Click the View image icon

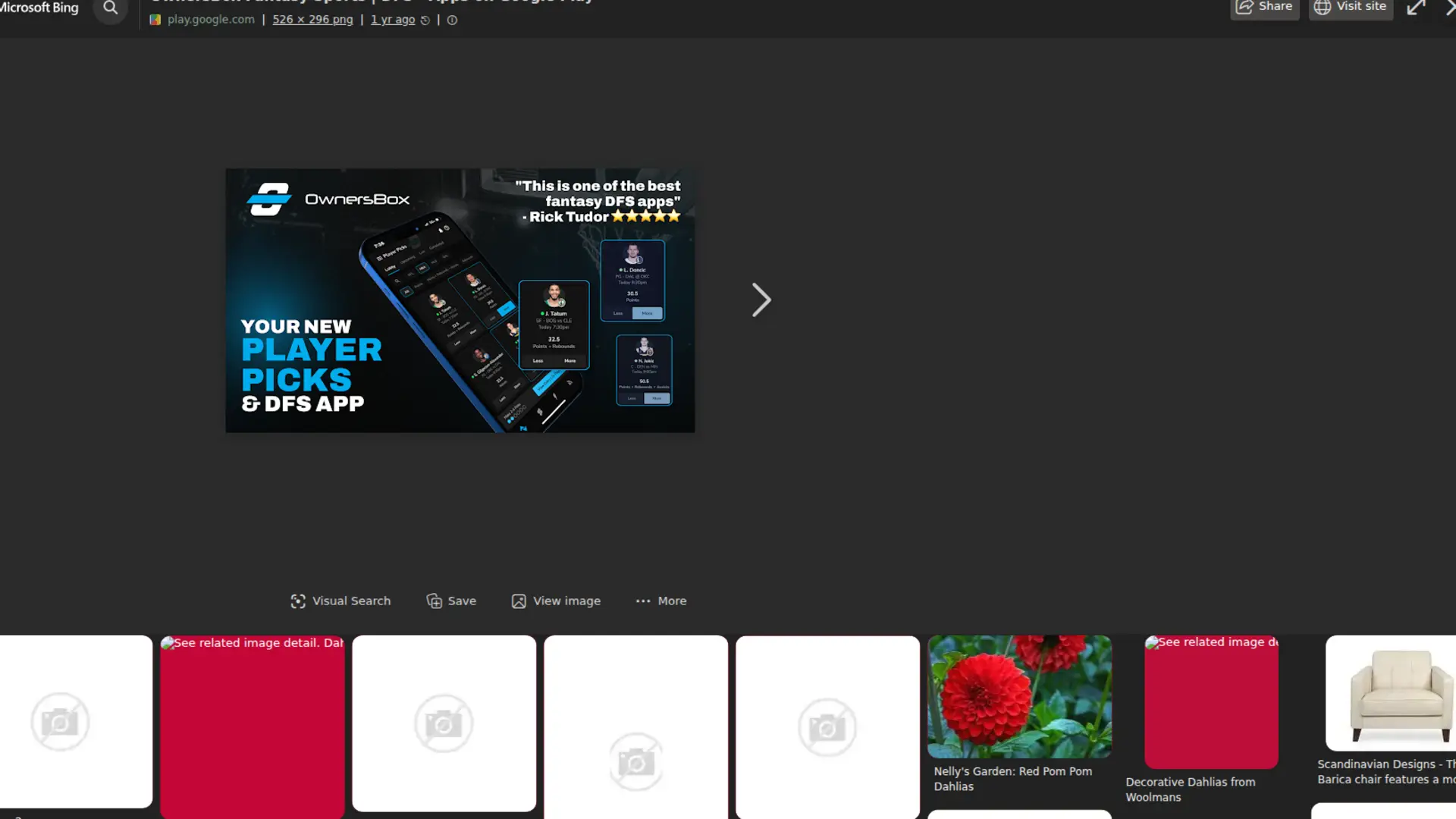[x=519, y=601]
